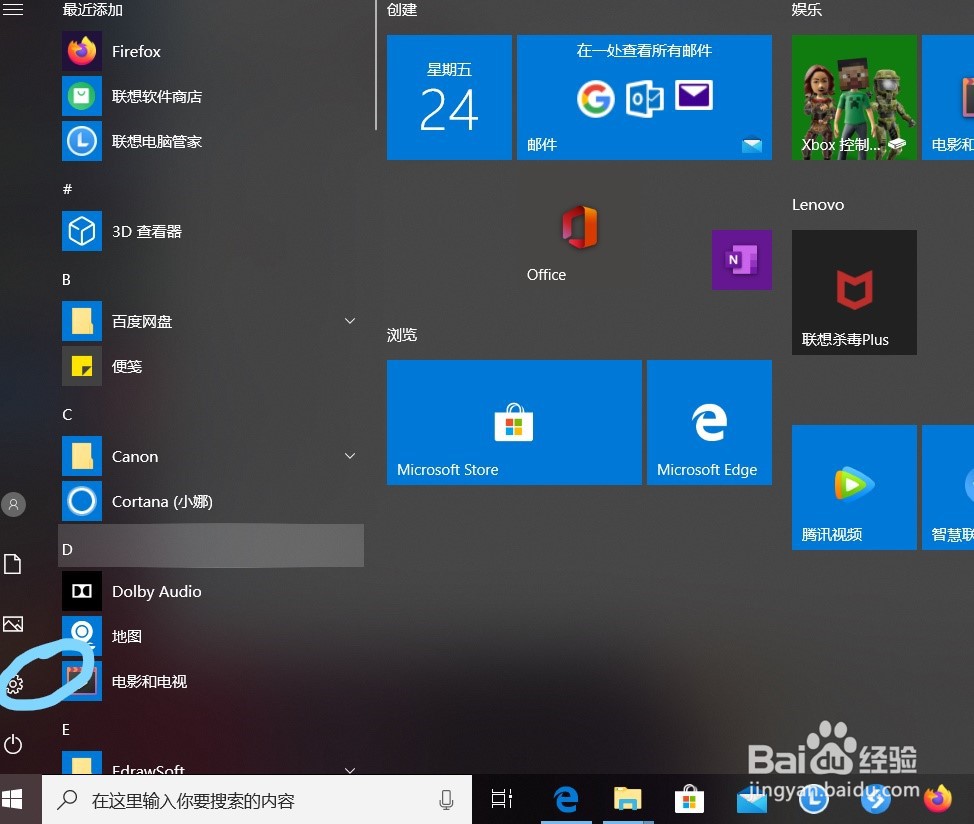Expand the 百度网盘 folder
Image resolution: width=974 pixels, height=824 pixels.
point(350,321)
